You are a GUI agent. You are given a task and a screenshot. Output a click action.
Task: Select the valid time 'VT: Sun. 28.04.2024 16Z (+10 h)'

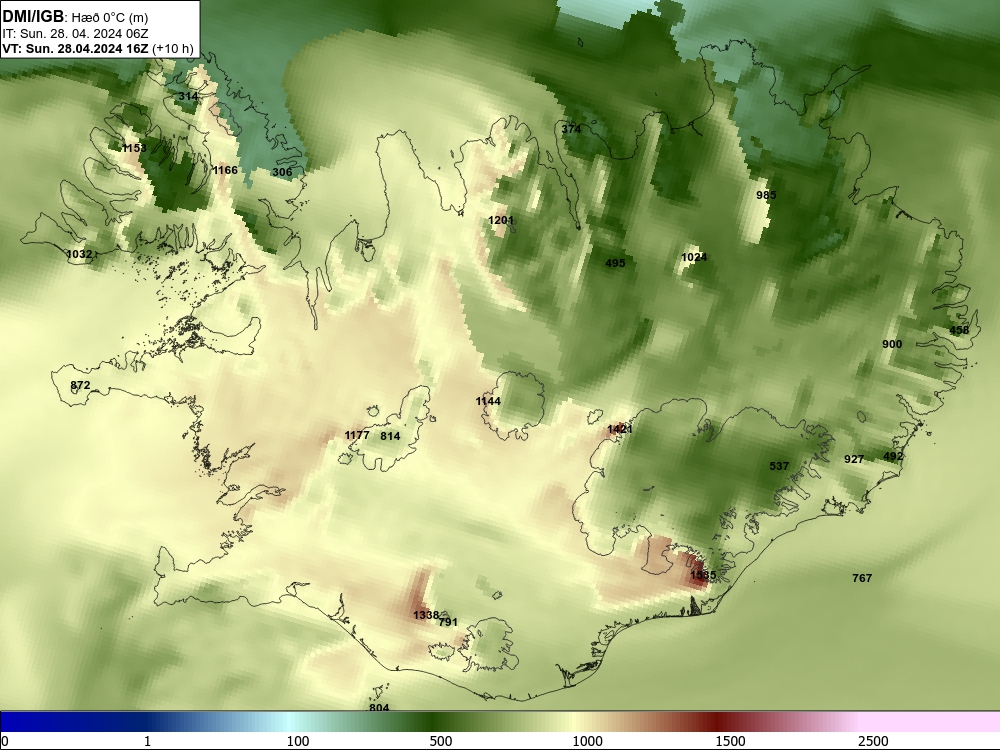coord(98,48)
